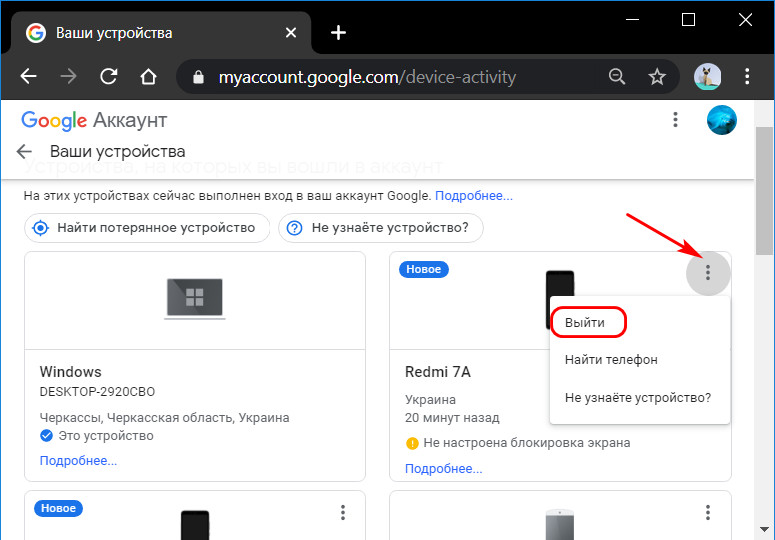Go back in browser history
This screenshot has height=540, width=775.
coord(28,77)
